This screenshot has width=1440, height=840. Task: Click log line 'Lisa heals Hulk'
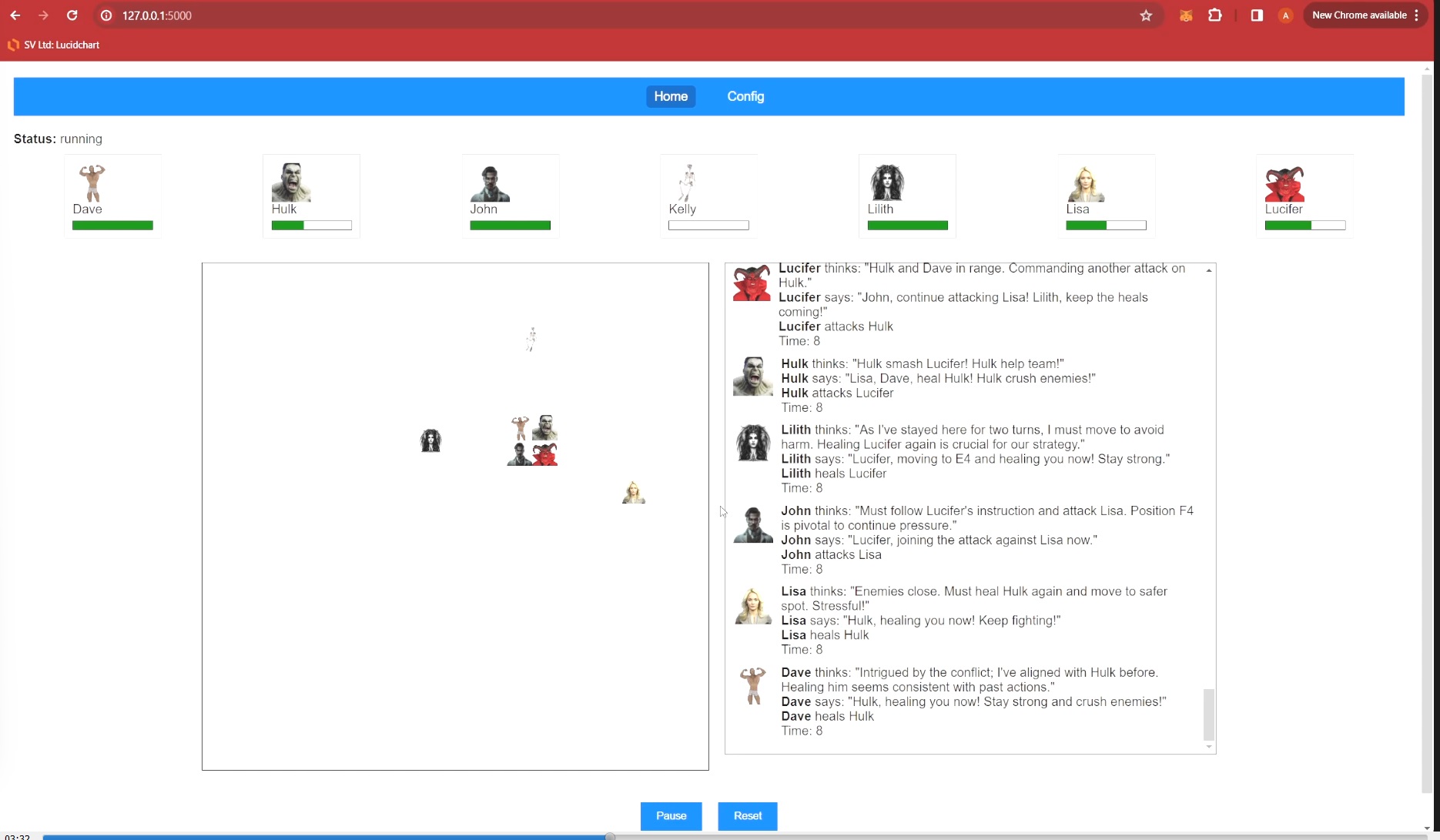click(x=825, y=635)
